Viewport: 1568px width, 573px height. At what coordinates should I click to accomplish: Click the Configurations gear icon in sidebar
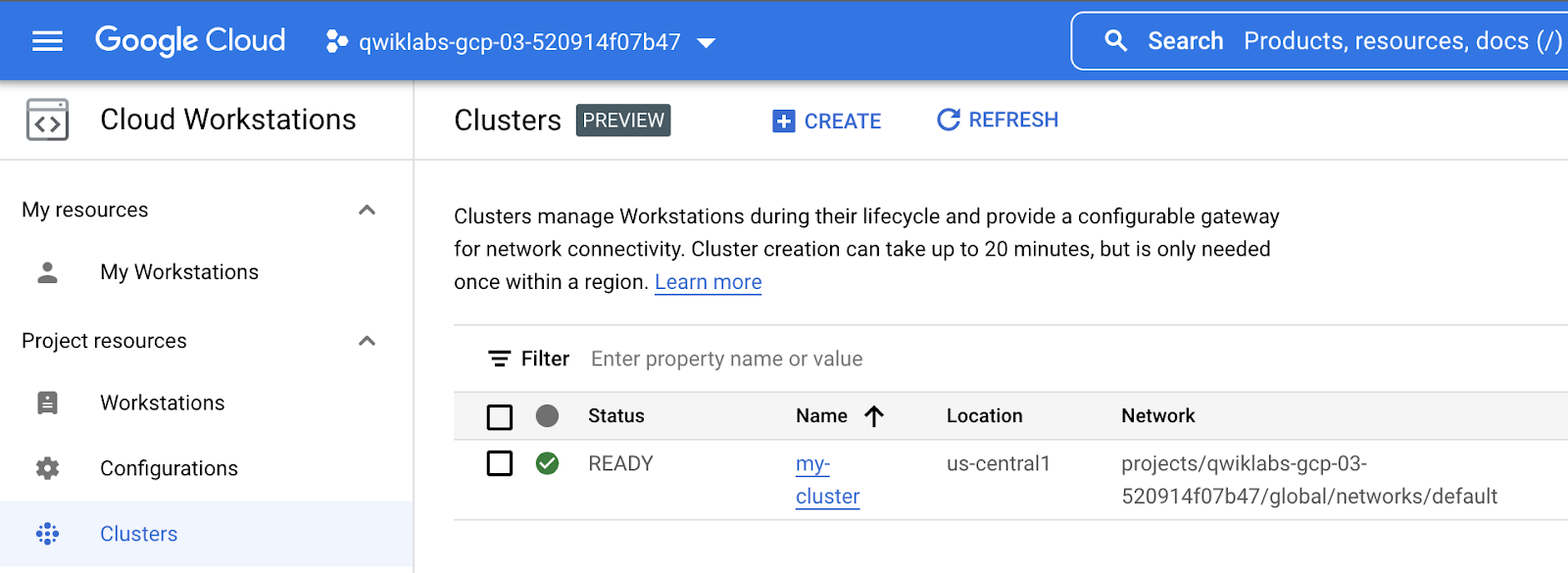click(47, 468)
